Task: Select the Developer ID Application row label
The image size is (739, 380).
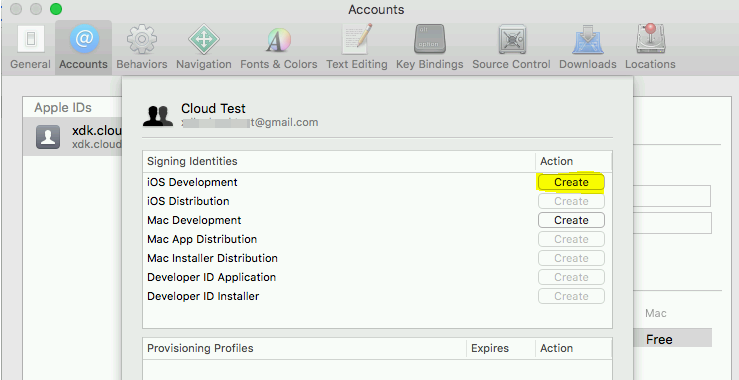Action: coord(211,277)
